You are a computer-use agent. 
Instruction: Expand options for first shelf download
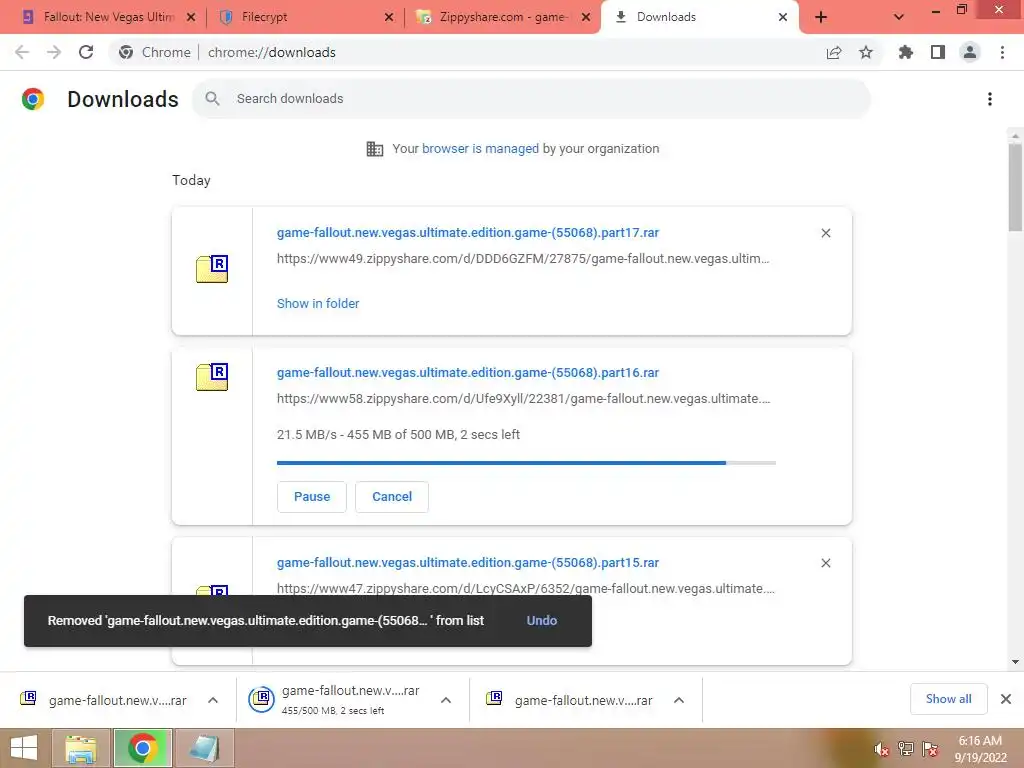pos(213,700)
